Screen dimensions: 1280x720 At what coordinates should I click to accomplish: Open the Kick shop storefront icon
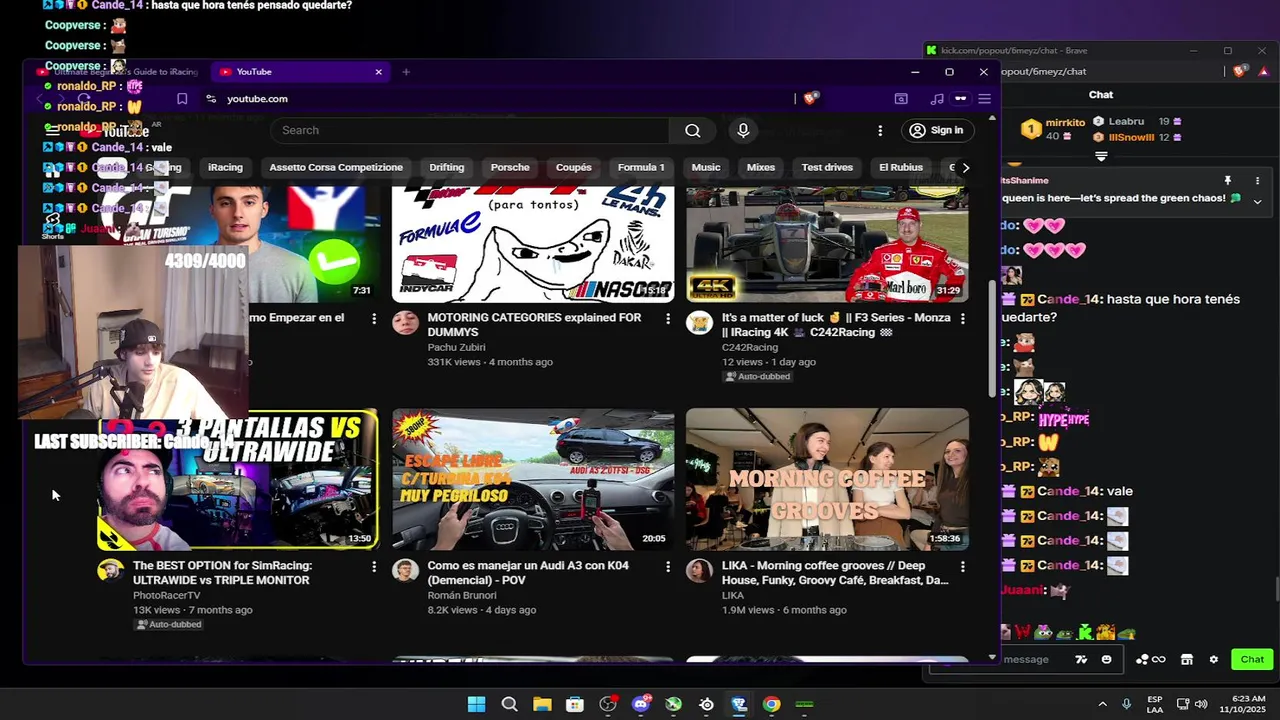pyautogui.click(x=1187, y=659)
